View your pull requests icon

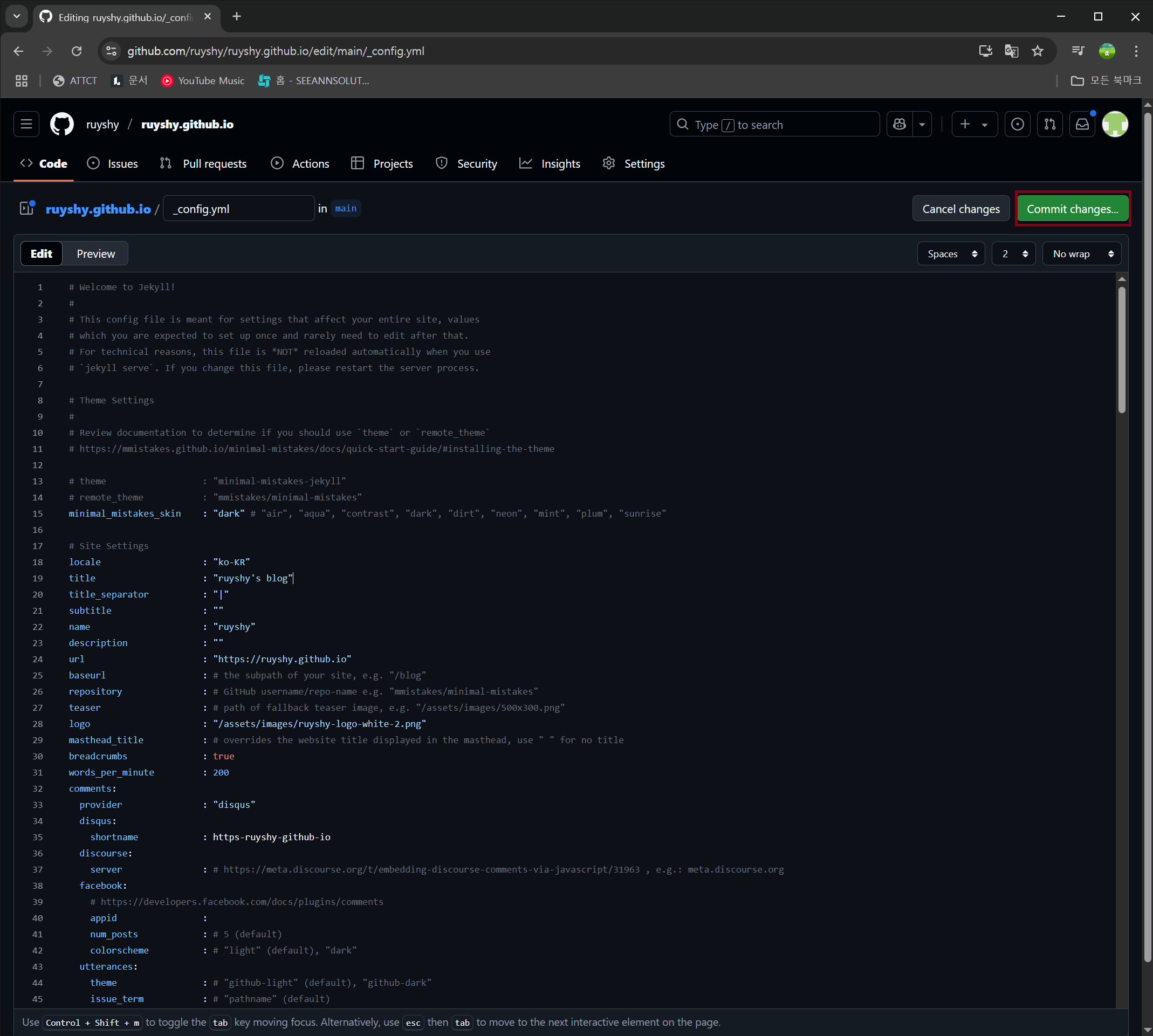coord(1049,124)
